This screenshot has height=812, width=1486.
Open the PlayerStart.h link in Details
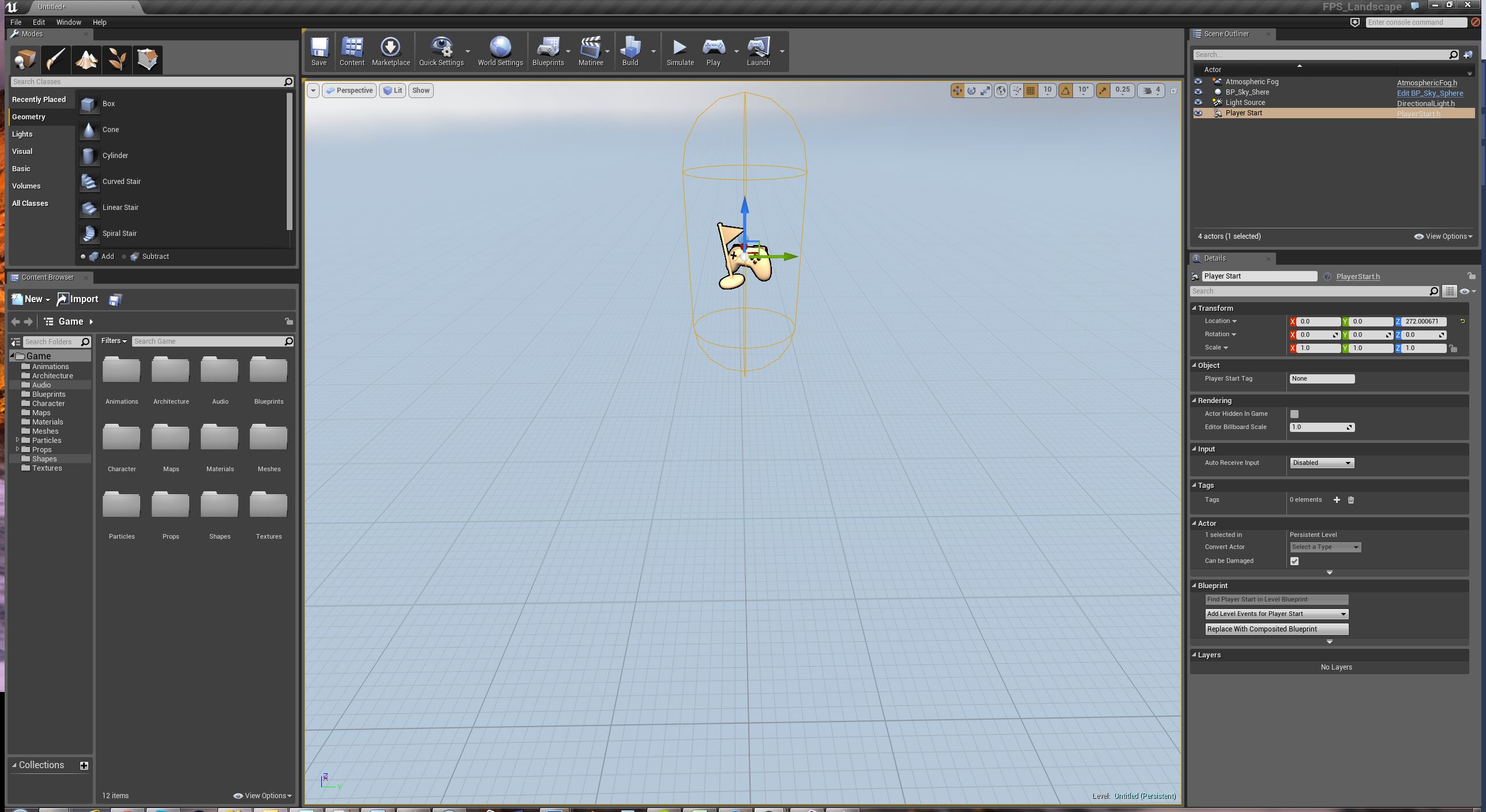[x=1358, y=277]
